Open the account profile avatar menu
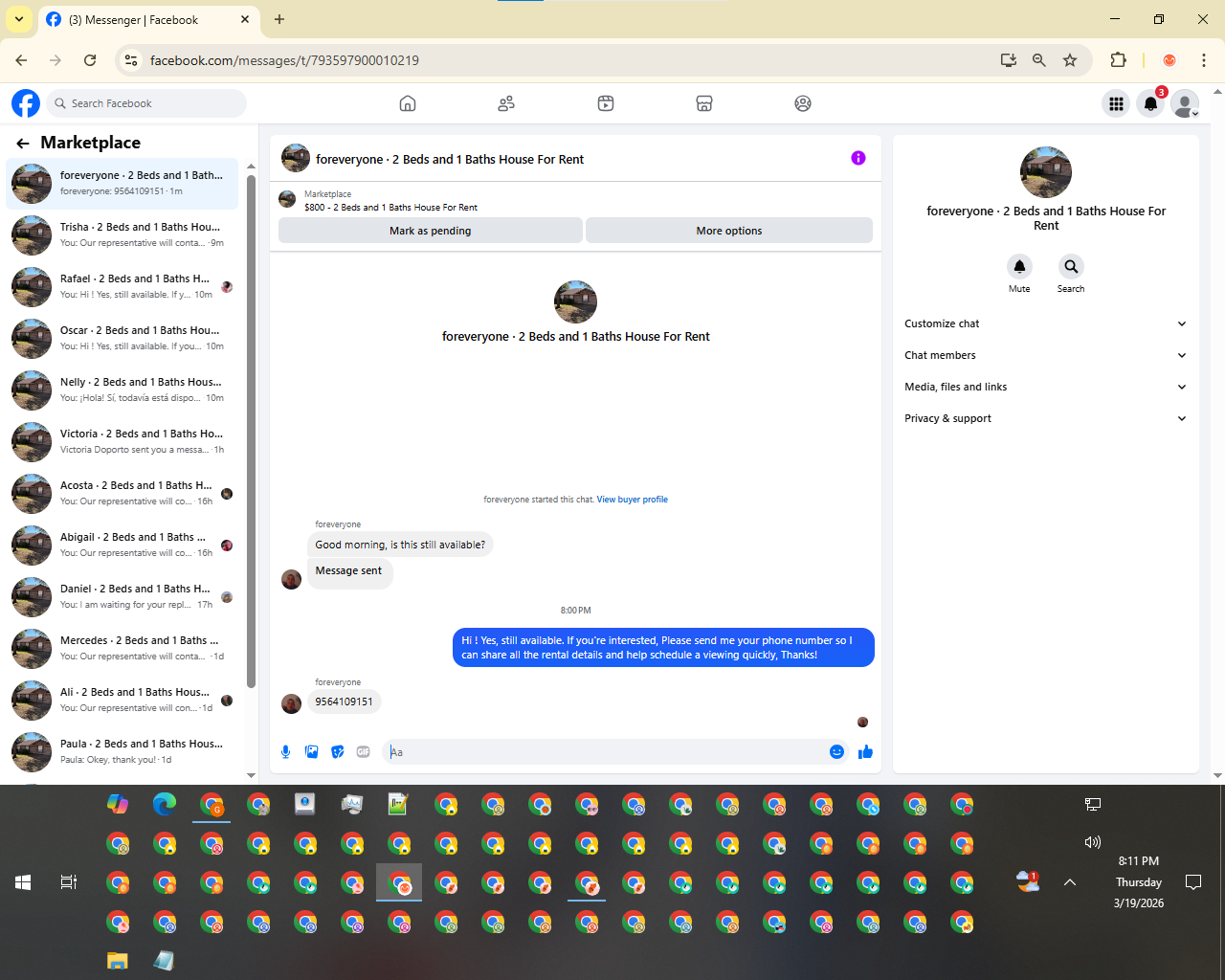Screen dimensions: 1225x980 1185,103
